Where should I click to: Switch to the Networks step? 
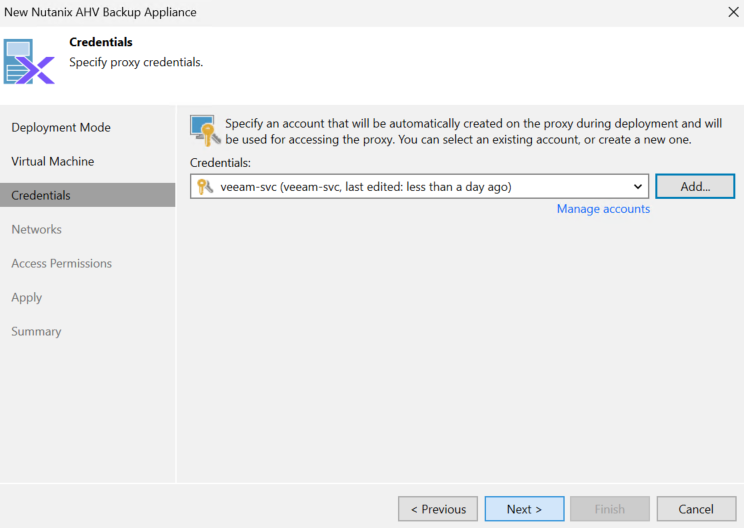tap(37, 229)
